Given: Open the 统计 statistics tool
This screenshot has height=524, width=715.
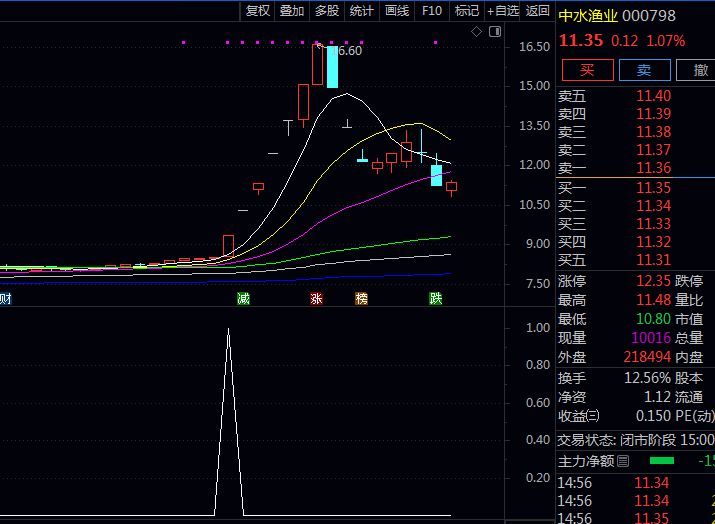Looking at the screenshot, I should pos(362,11).
